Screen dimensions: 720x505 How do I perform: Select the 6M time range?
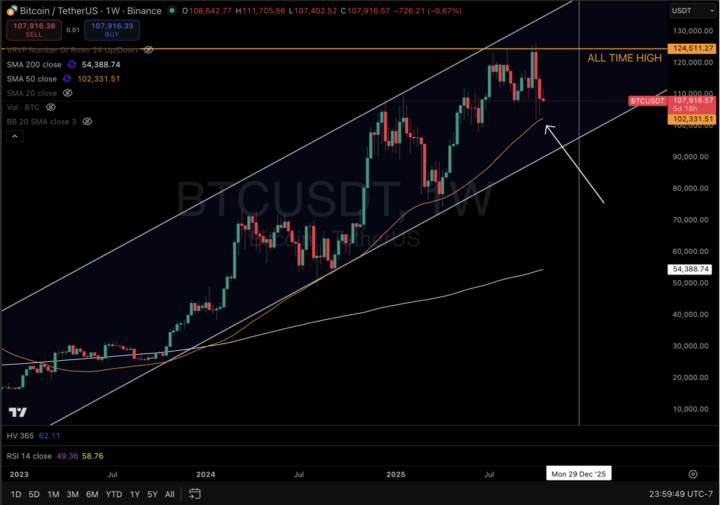coord(92,494)
